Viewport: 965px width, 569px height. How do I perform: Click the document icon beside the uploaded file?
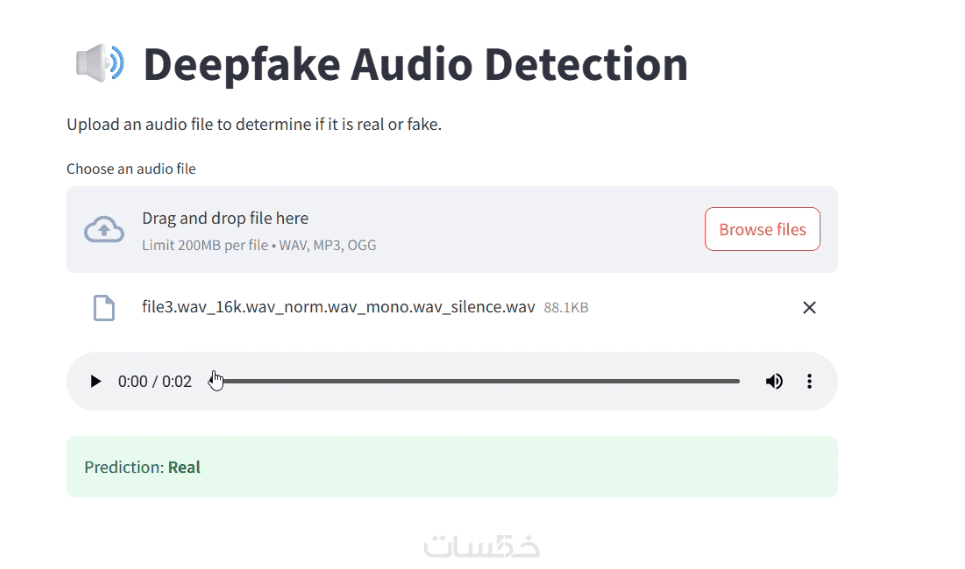pyautogui.click(x=104, y=308)
